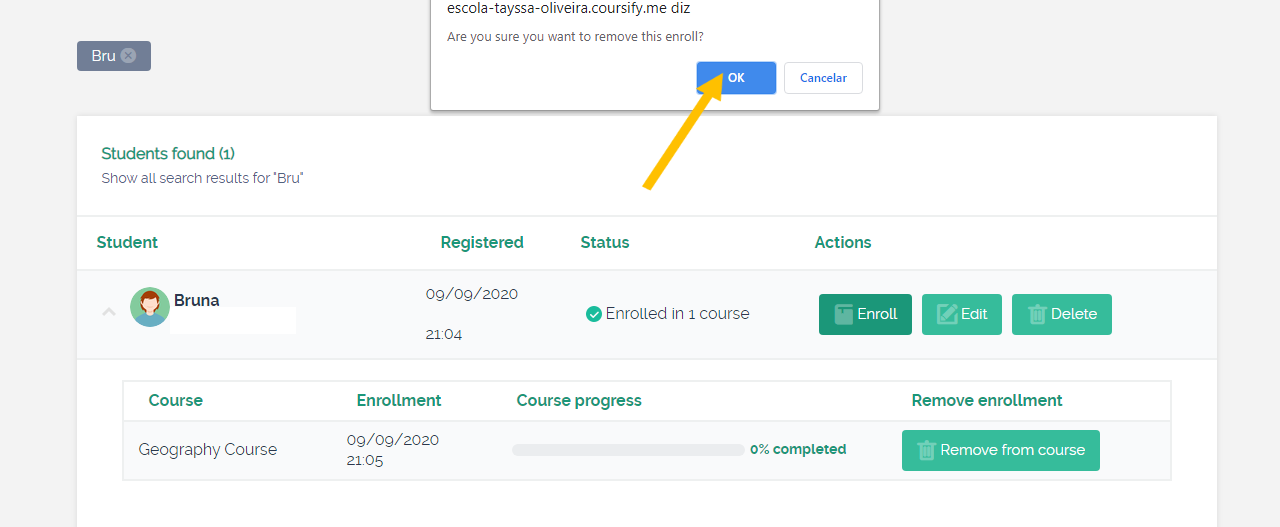Select the Geography Course progress bar
The height and width of the screenshot is (527, 1280).
[628, 450]
